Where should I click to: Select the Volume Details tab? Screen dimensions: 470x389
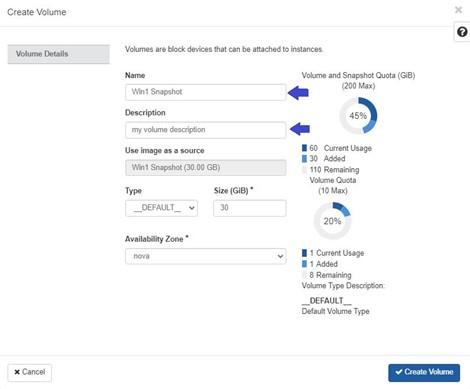[58, 54]
